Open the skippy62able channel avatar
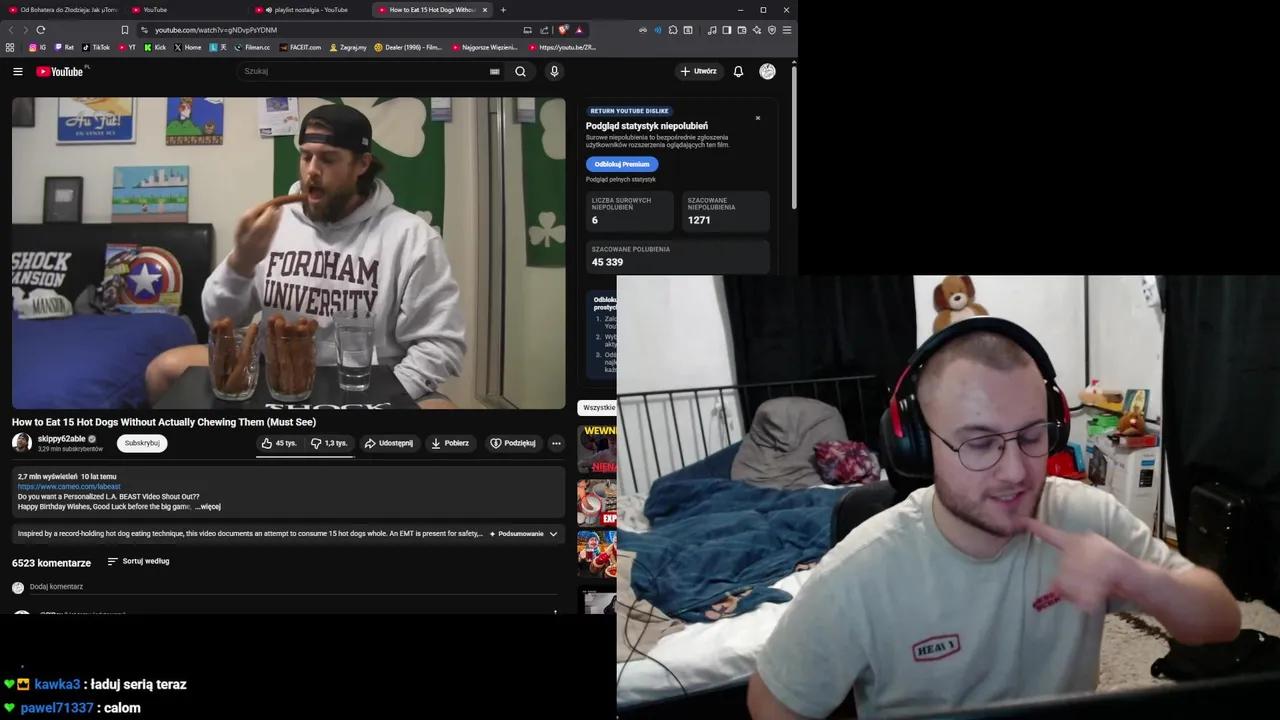Screen dimensions: 1280x720 pos(22,443)
